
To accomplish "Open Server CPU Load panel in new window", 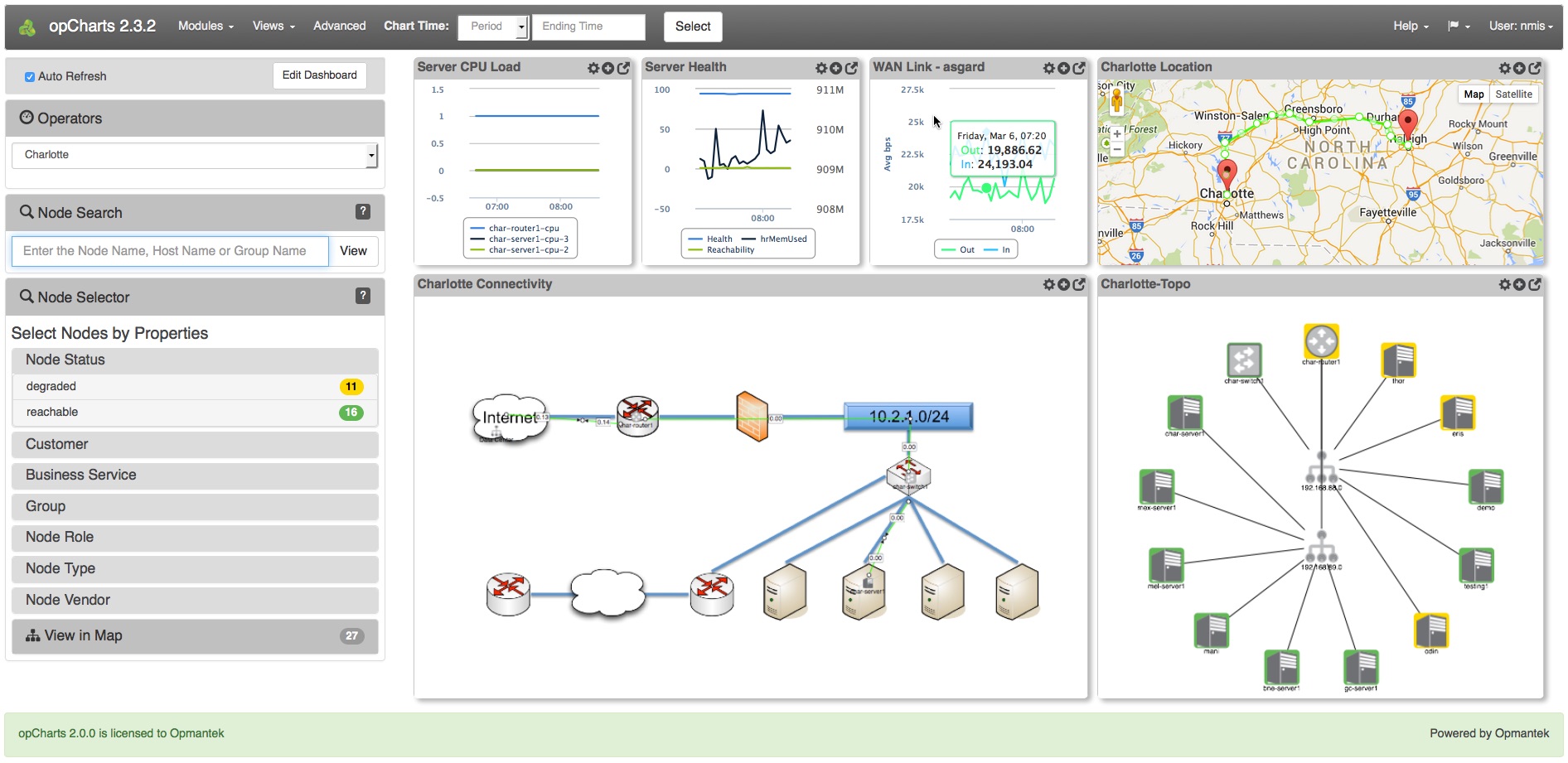I will point(623,68).
